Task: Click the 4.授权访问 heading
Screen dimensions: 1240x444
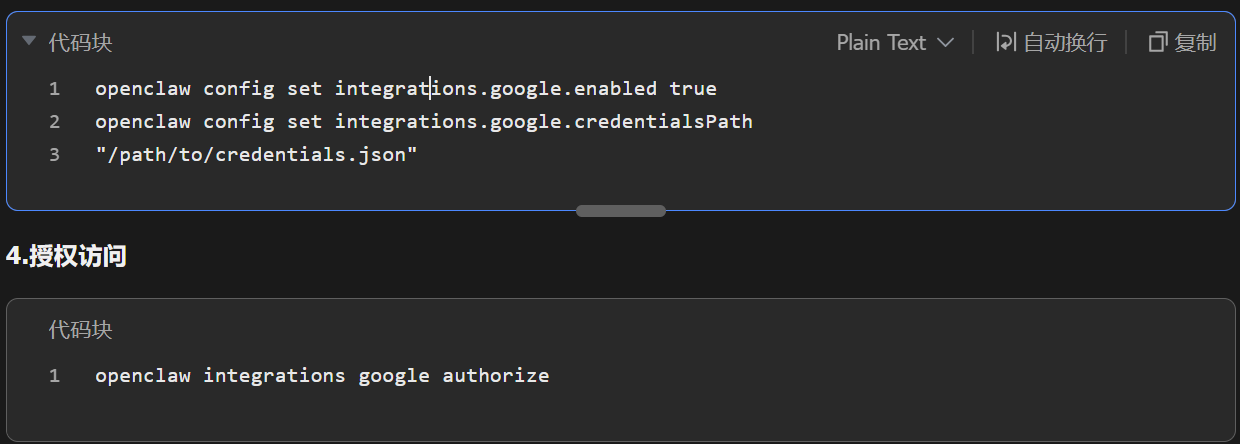Action: [66, 256]
